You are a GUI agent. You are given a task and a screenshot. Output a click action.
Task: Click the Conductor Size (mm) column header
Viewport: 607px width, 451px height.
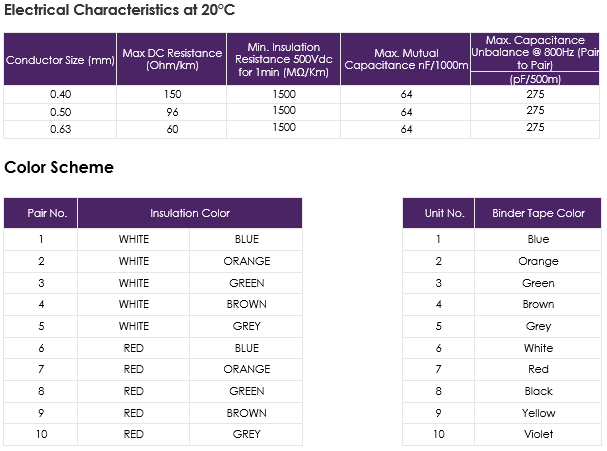pos(60,60)
